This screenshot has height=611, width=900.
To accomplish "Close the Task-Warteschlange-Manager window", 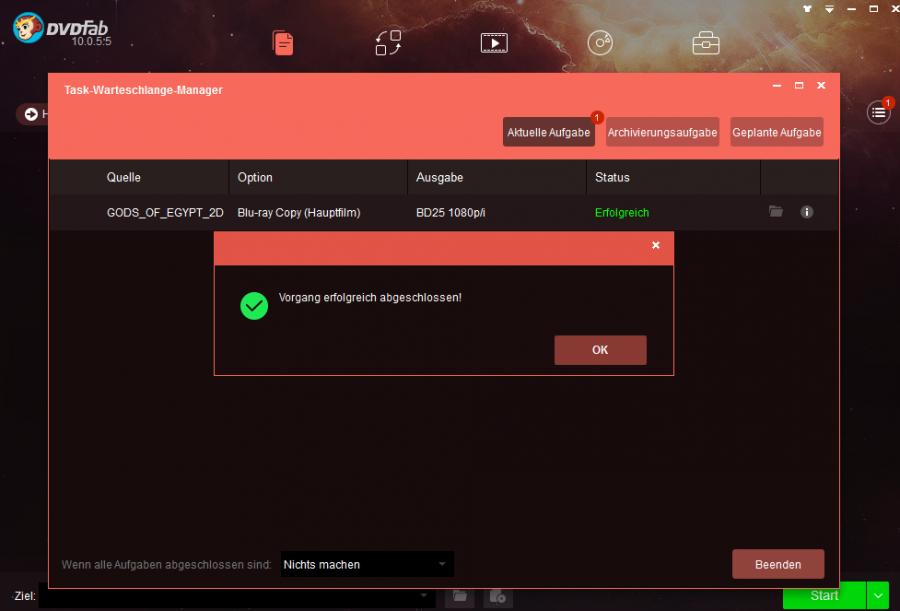I will coord(821,86).
